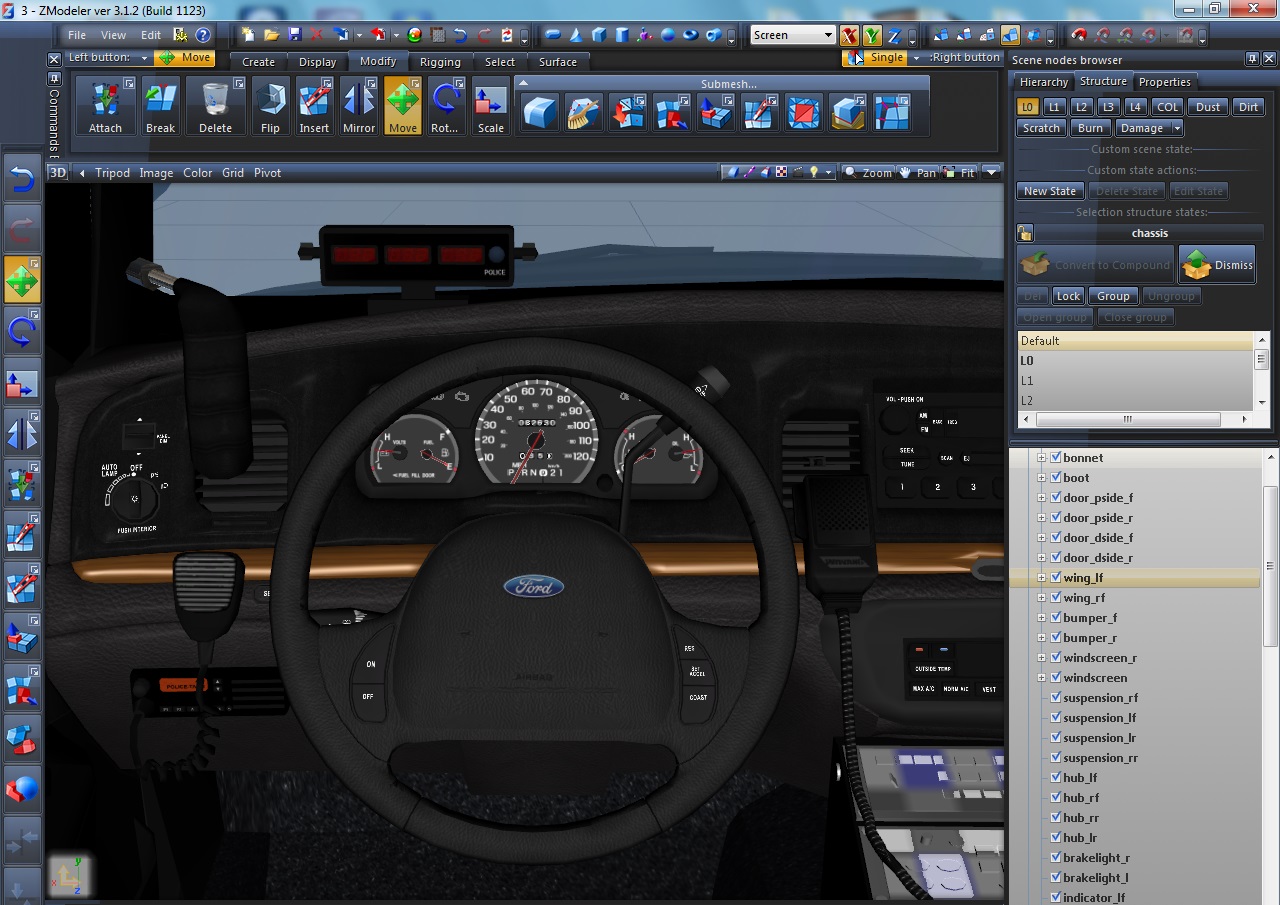
Task: Open the Edit menu
Action: pos(150,35)
